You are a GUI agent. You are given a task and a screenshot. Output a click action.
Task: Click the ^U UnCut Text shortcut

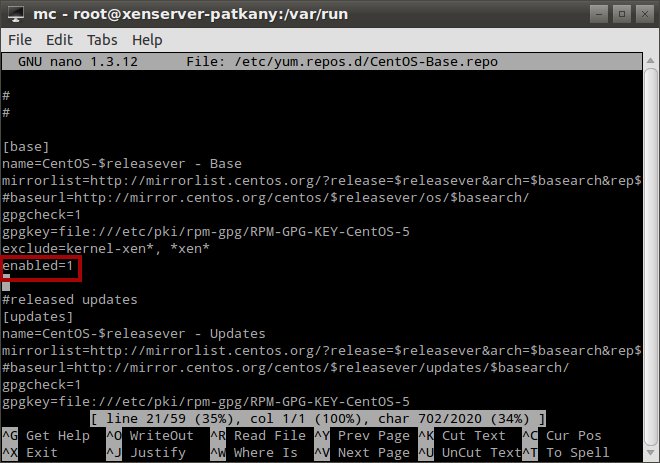pos(470,453)
